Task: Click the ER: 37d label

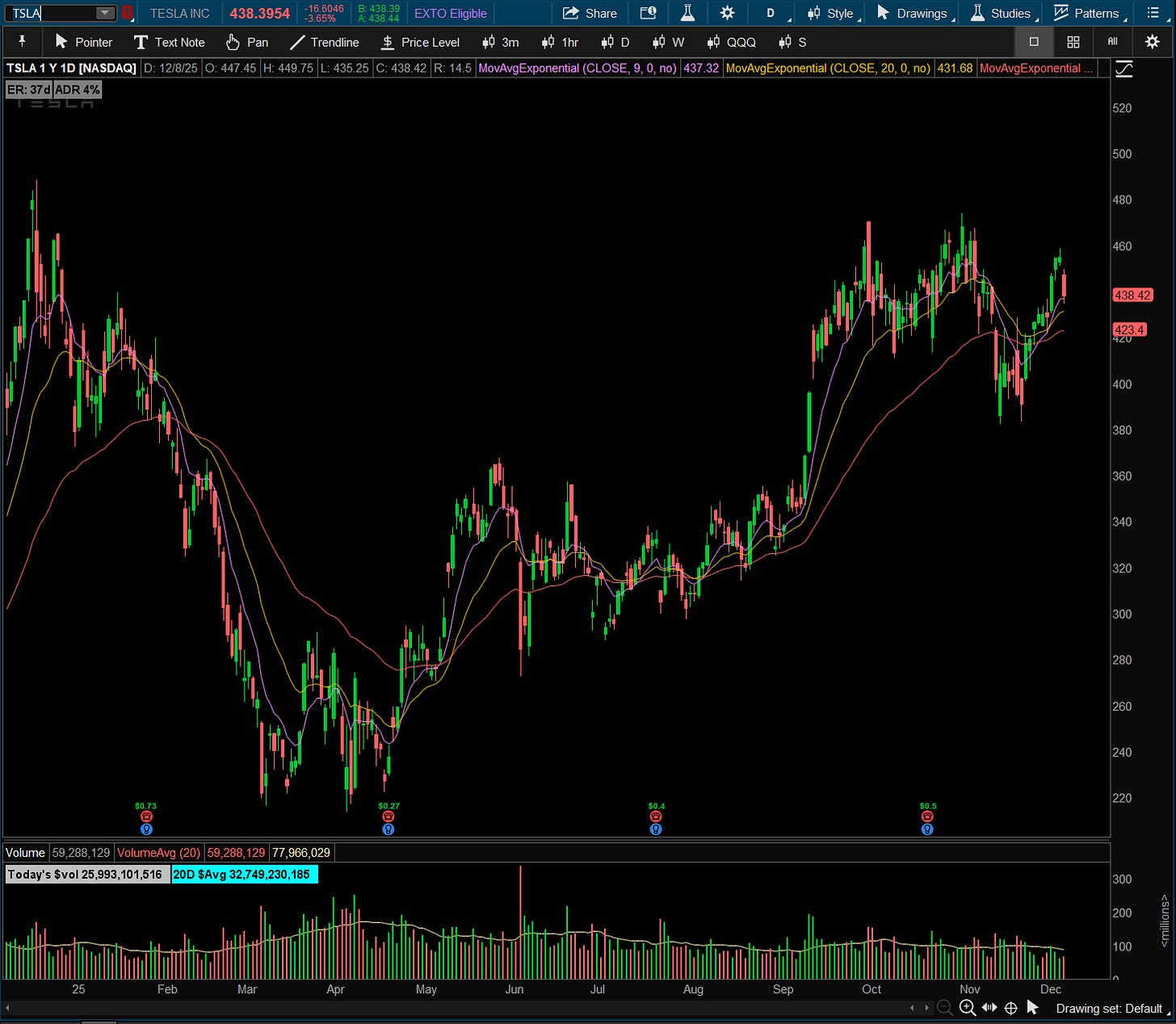Action: 29,90
